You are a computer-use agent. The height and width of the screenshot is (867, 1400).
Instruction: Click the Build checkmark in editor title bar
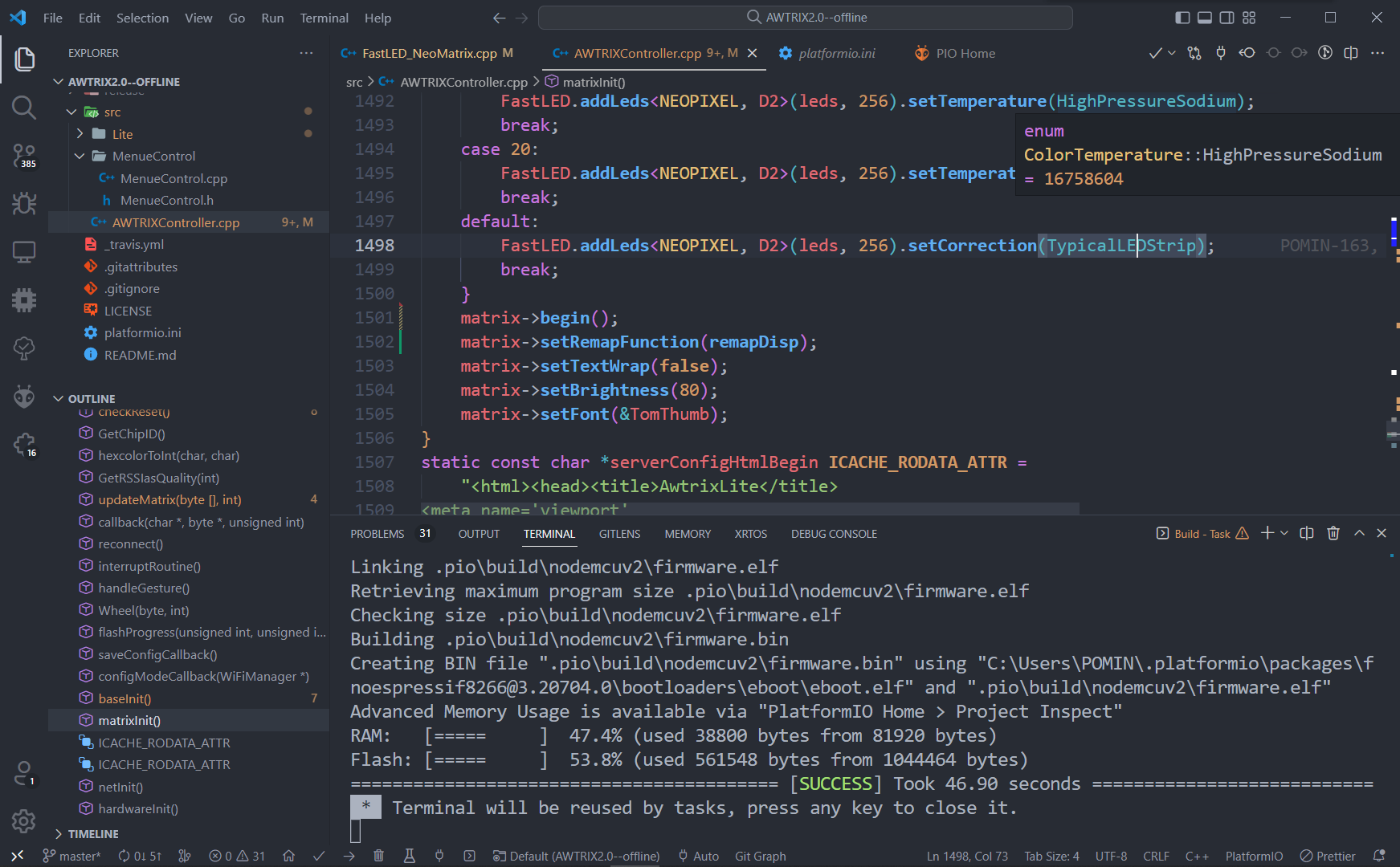coord(1156,53)
